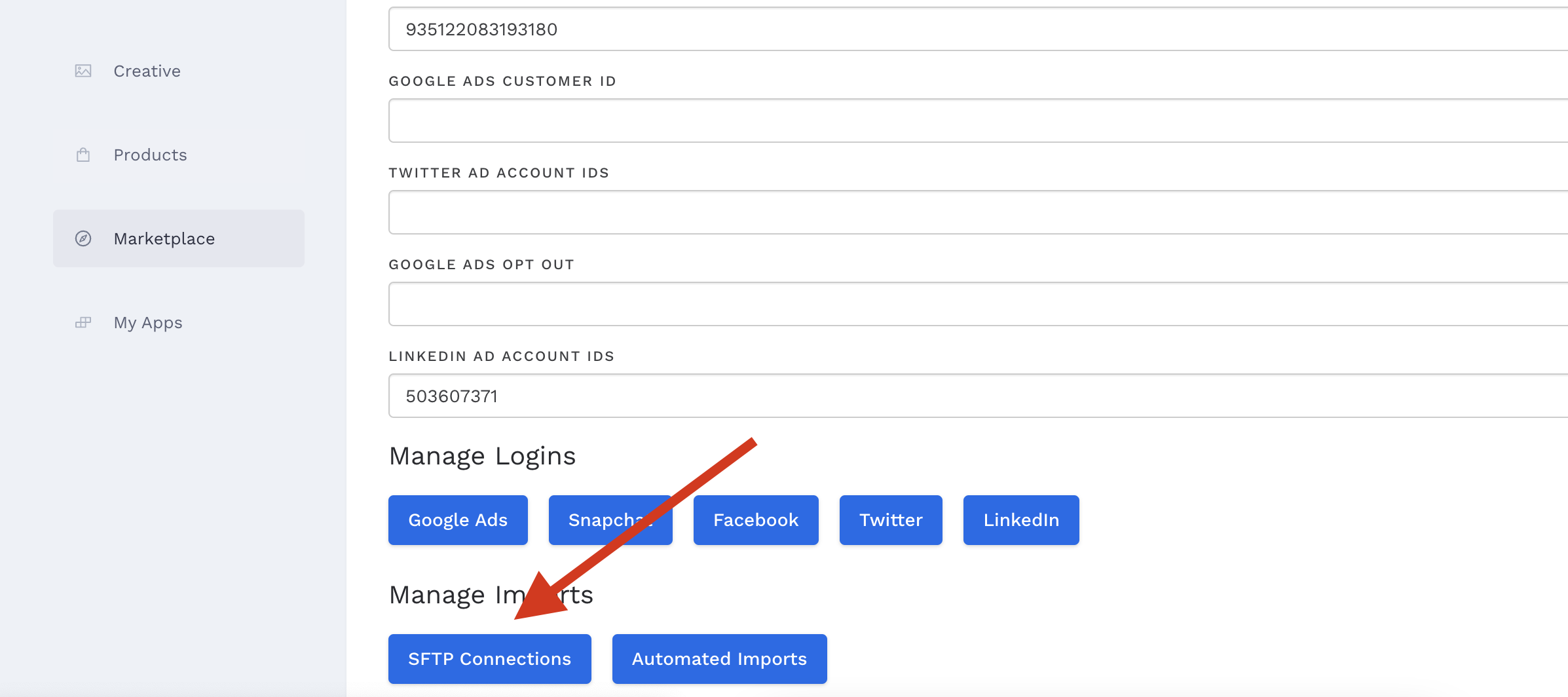Click the field containing 935122083193180
Viewport: 1568px width, 697px height.
[x=976, y=29]
